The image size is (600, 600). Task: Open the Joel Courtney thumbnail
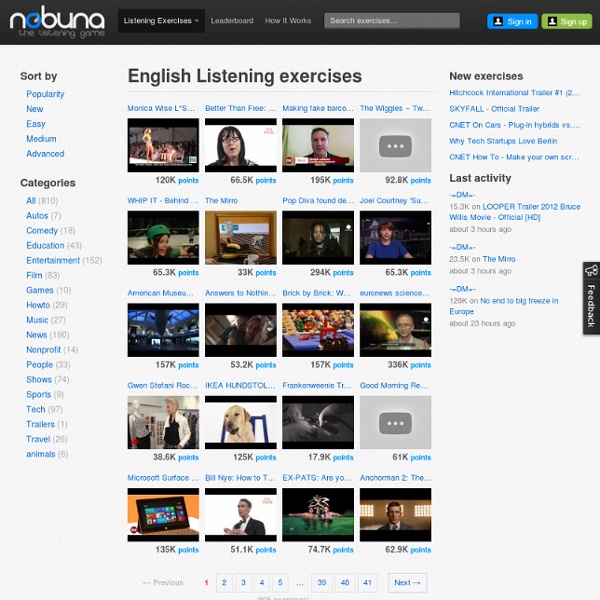point(395,238)
